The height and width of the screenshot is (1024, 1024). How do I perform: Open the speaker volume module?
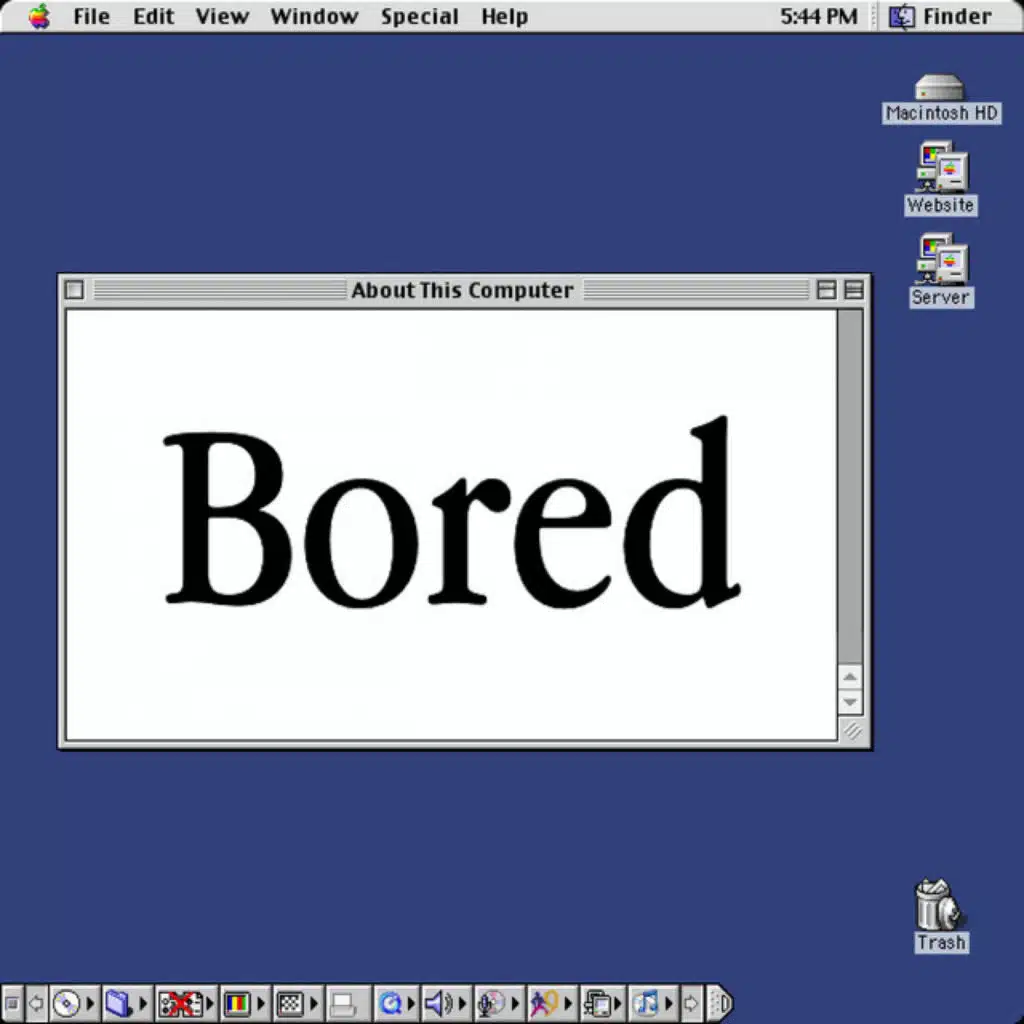click(x=439, y=1003)
